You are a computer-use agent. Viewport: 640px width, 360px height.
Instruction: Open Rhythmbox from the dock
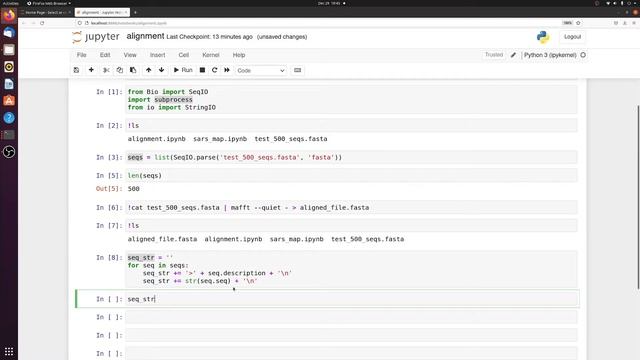[x=9, y=67]
